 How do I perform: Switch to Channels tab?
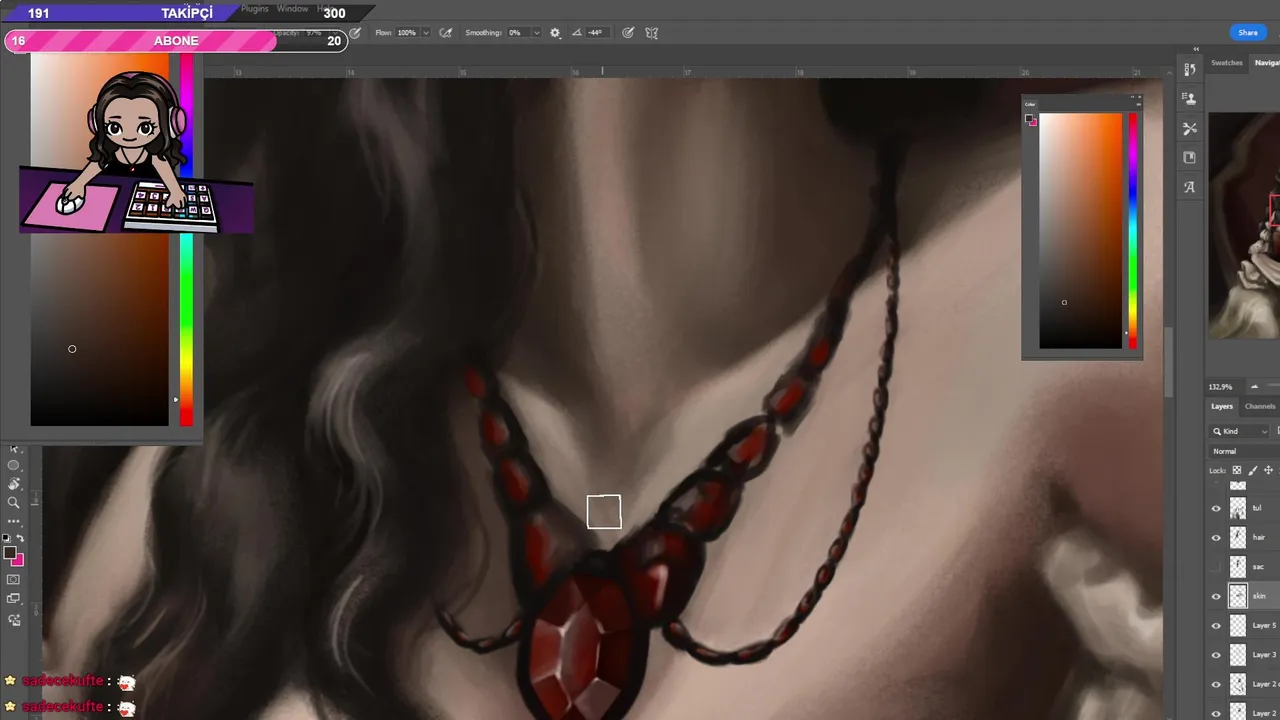(1260, 406)
